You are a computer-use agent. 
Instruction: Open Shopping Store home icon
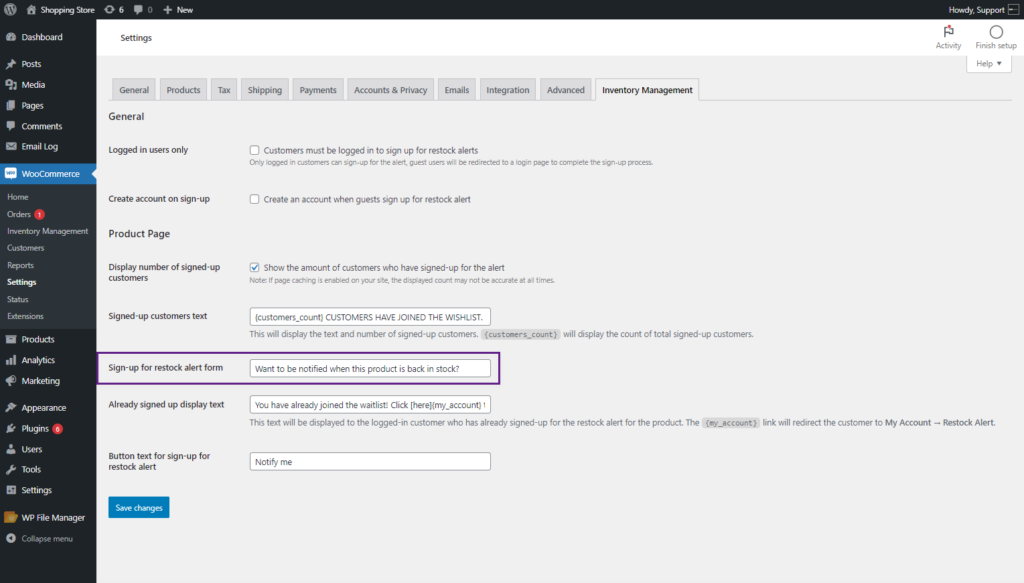click(31, 10)
